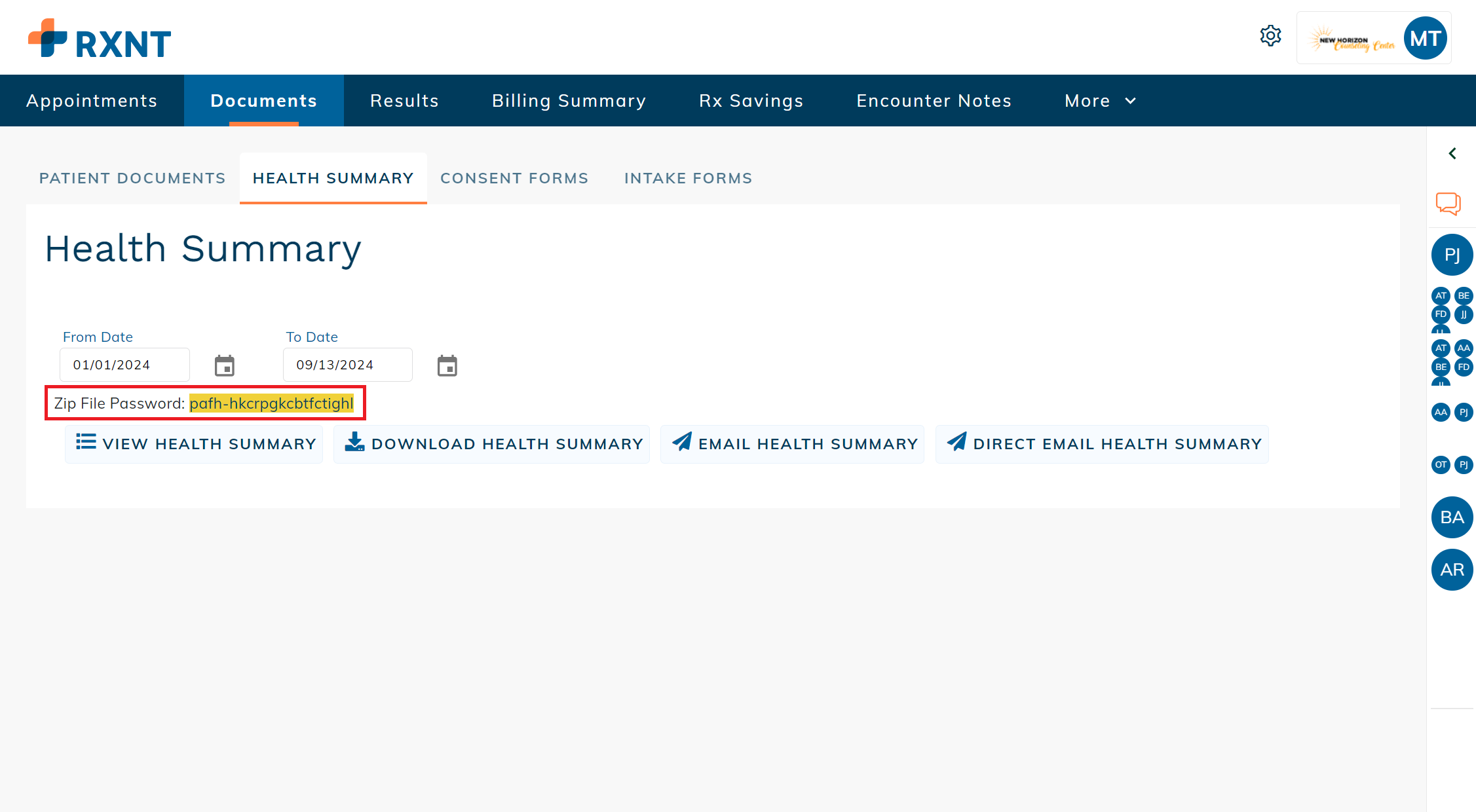Expand the More navigation dropdown
Viewport: 1476px width, 812px height.
1099,100
